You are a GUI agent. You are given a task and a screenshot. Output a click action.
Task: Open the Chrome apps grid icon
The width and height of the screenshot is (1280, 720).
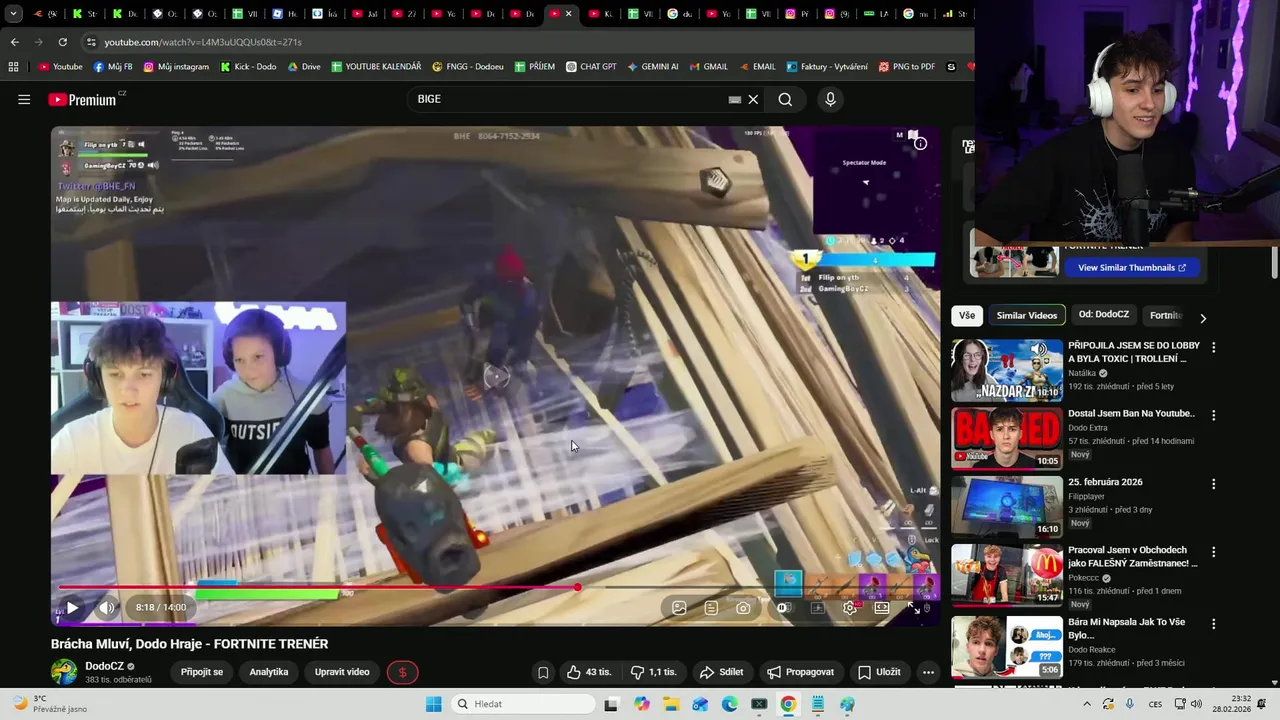[13, 67]
